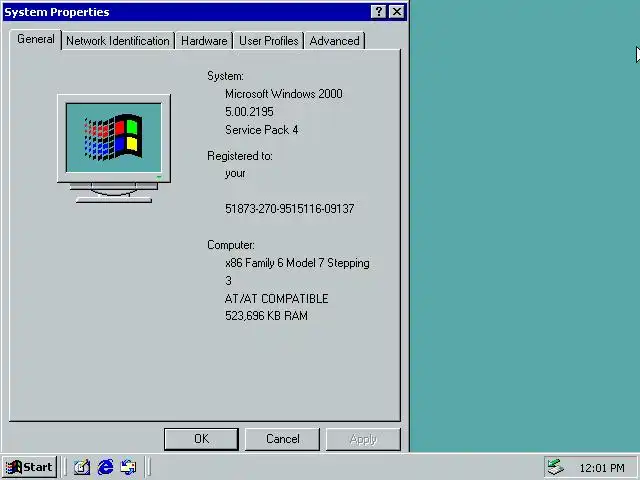This screenshot has height=480, width=640.
Task: Close the System Properties dialog
Action: (396, 12)
